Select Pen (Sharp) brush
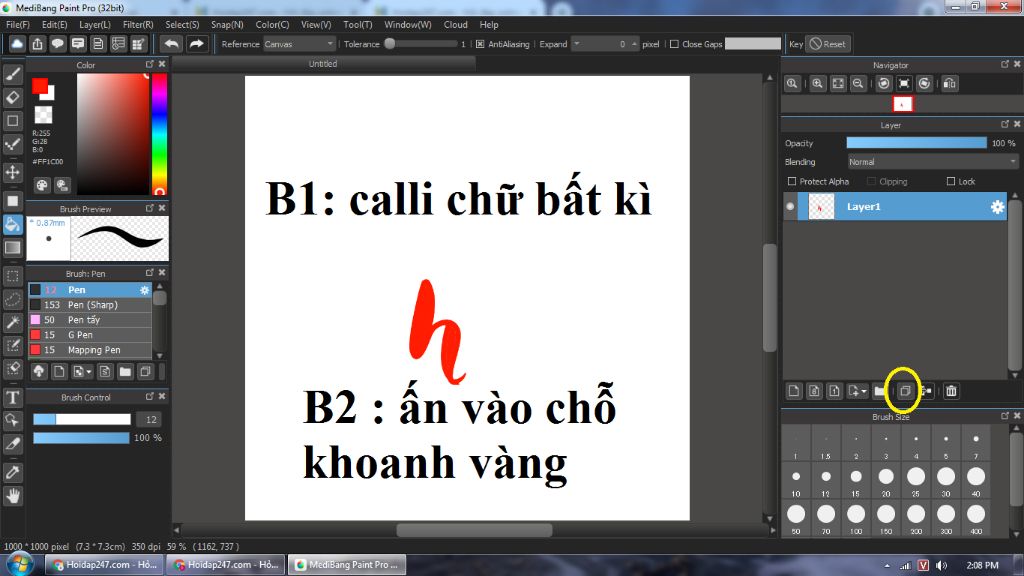Viewport: 1024px width, 576px height. tap(90, 304)
